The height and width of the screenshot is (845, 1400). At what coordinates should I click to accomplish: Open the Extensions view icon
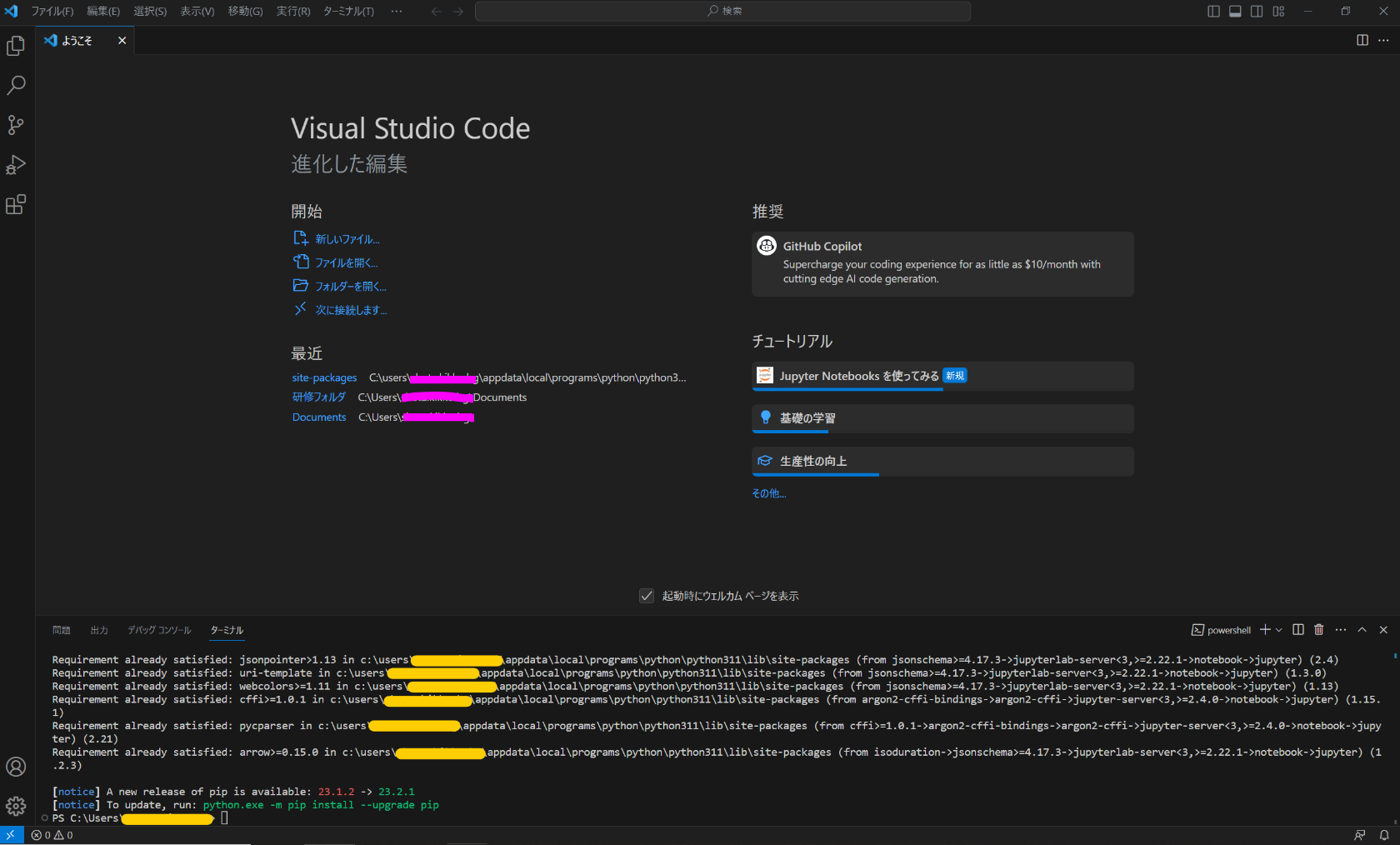click(16, 204)
